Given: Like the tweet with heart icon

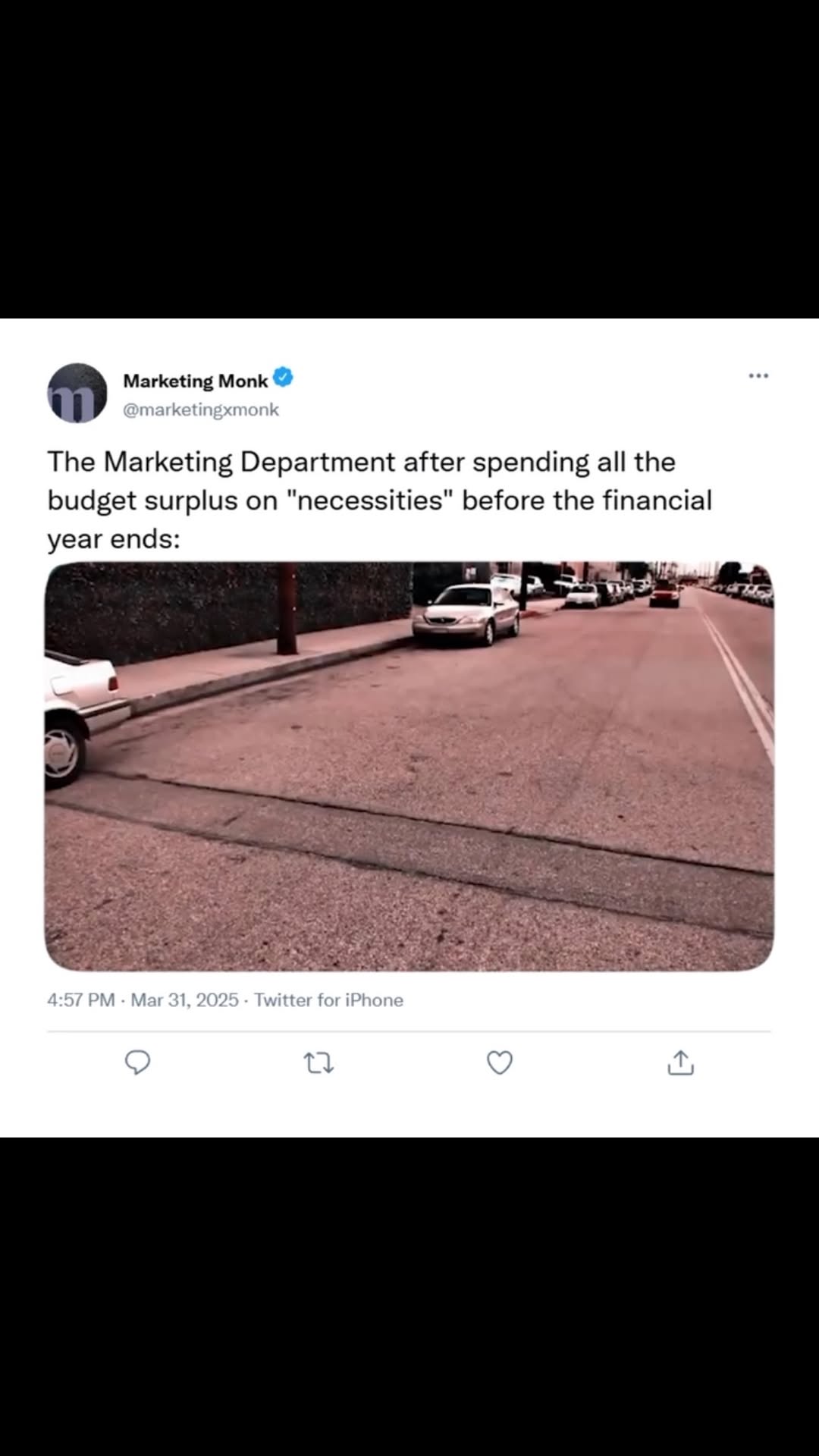Looking at the screenshot, I should [500, 1062].
